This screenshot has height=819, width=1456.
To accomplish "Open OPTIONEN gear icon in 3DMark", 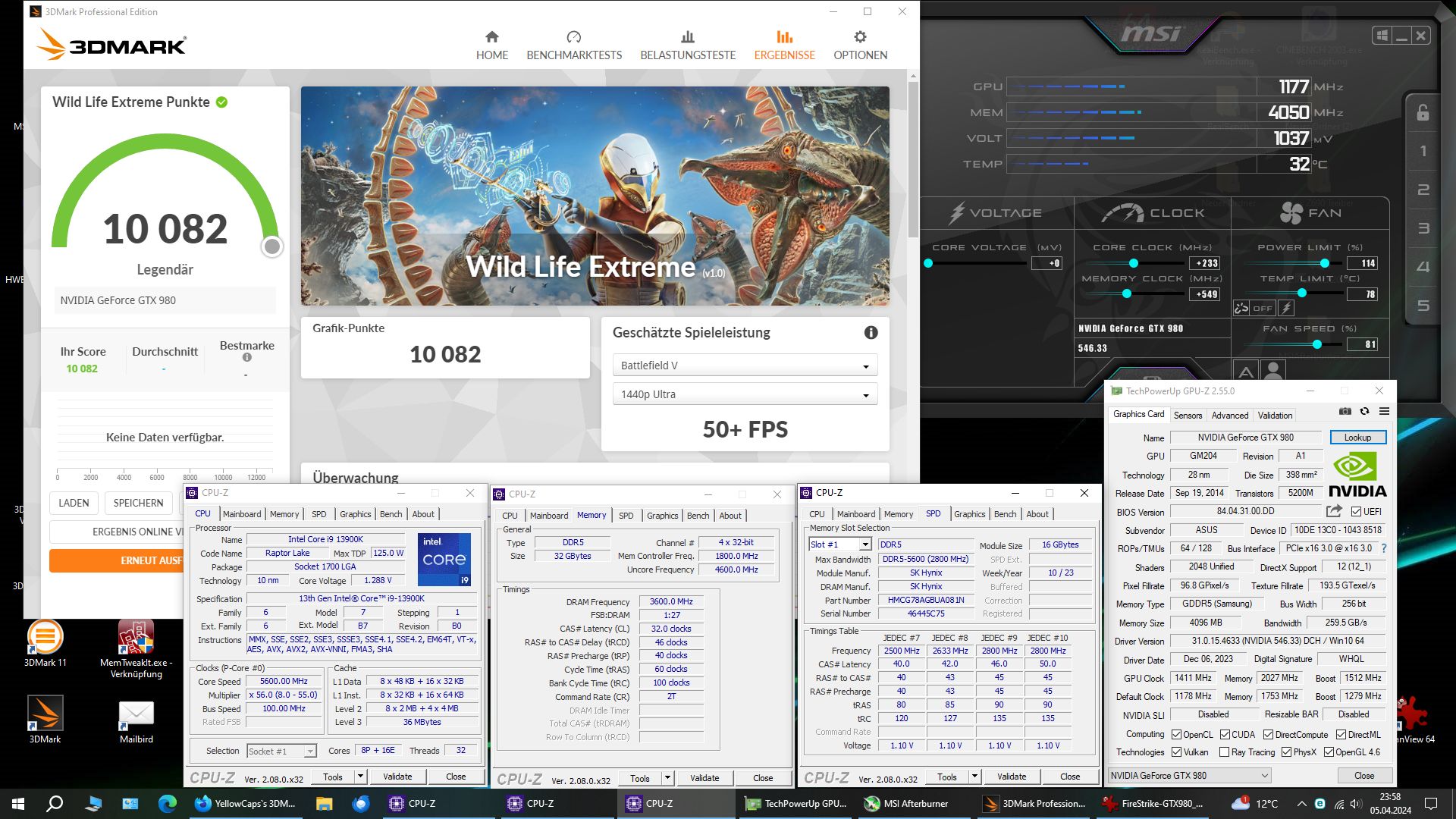I will click(860, 36).
